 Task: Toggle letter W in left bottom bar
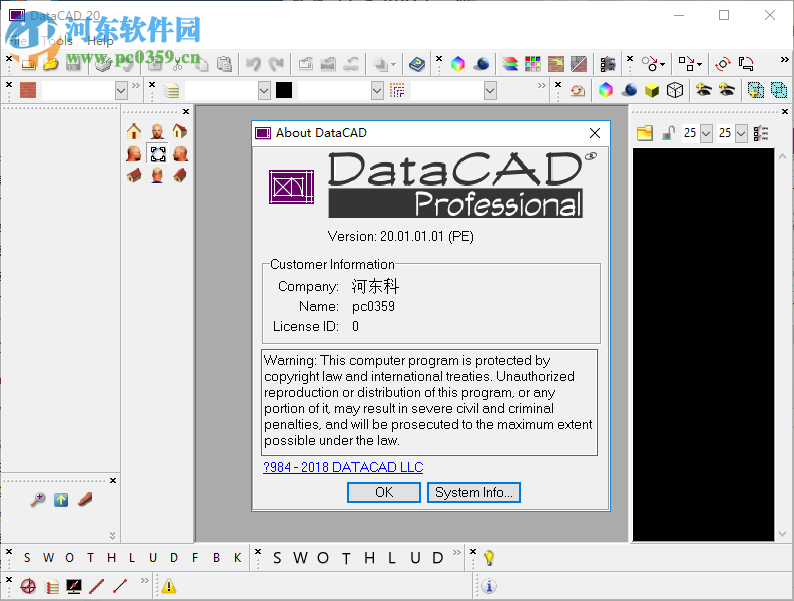pos(48,557)
